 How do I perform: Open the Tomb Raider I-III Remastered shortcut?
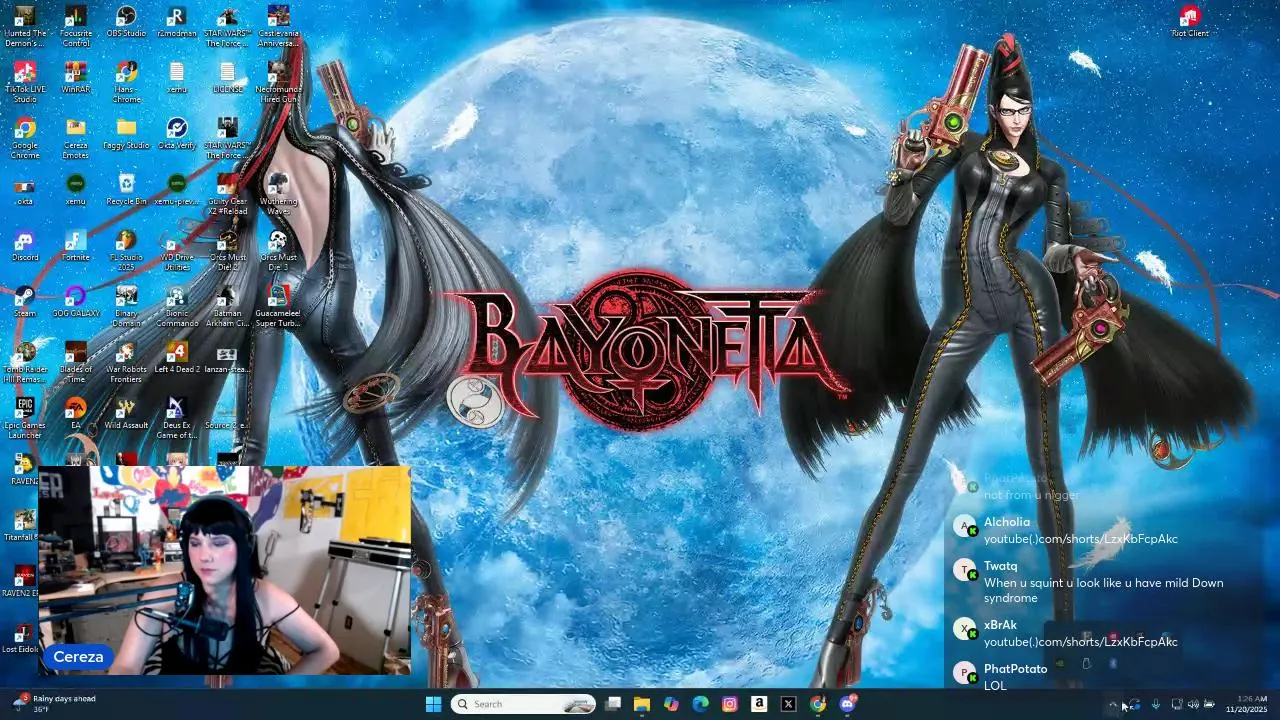pyautogui.click(x=25, y=362)
